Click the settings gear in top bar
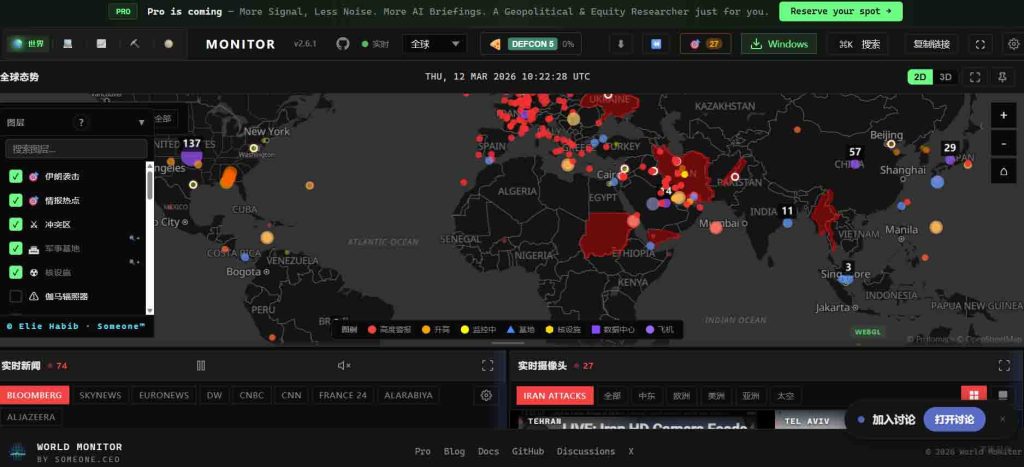Viewport: 1024px width, 467px height. [x=1013, y=44]
